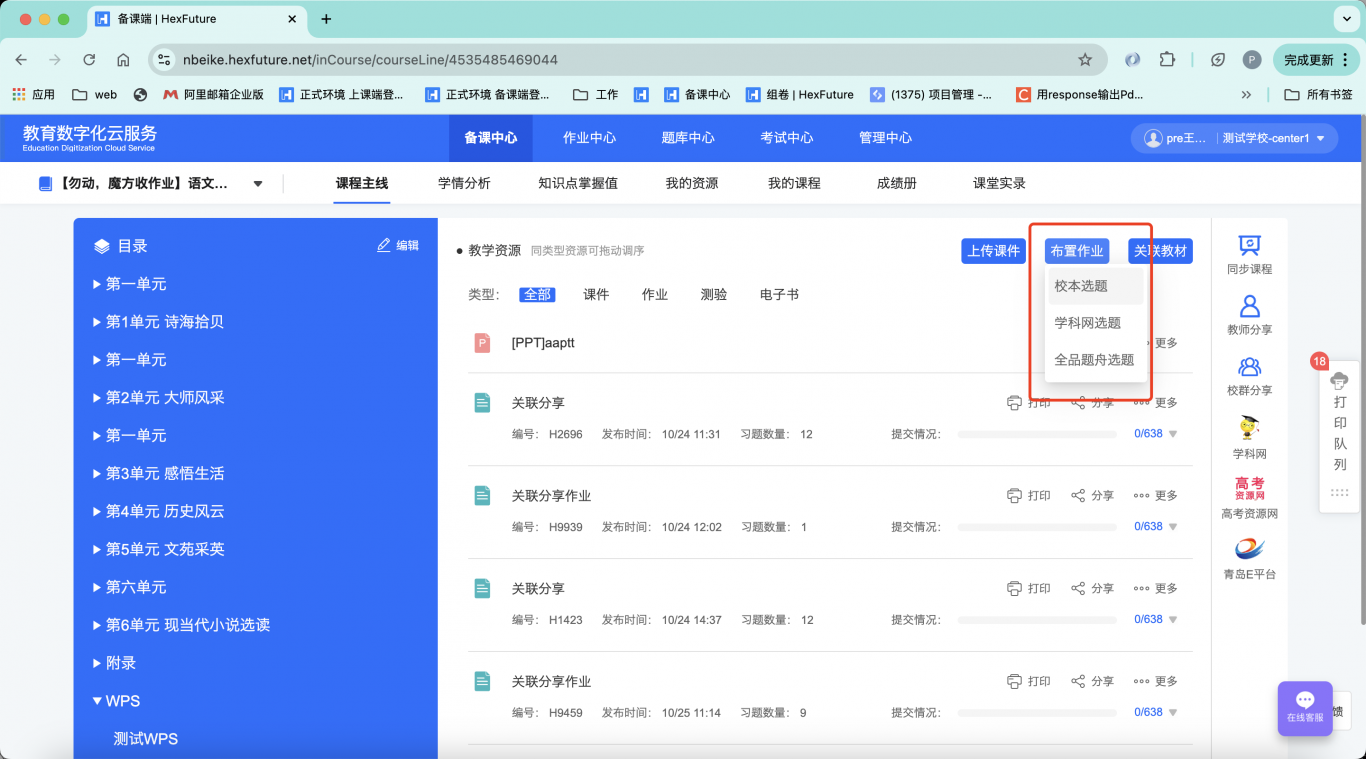
Task: Click the 布置作业 button
Action: coord(1077,251)
